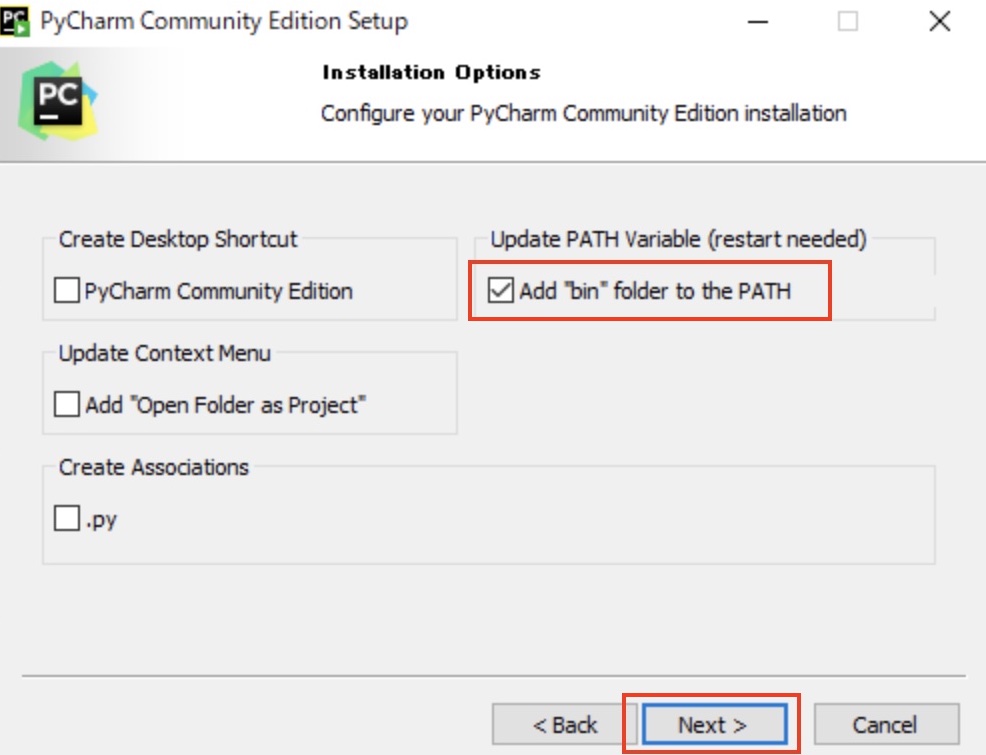This screenshot has height=755, width=986.
Task: Click the "Installation Options" heading
Action: click(431, 72)
